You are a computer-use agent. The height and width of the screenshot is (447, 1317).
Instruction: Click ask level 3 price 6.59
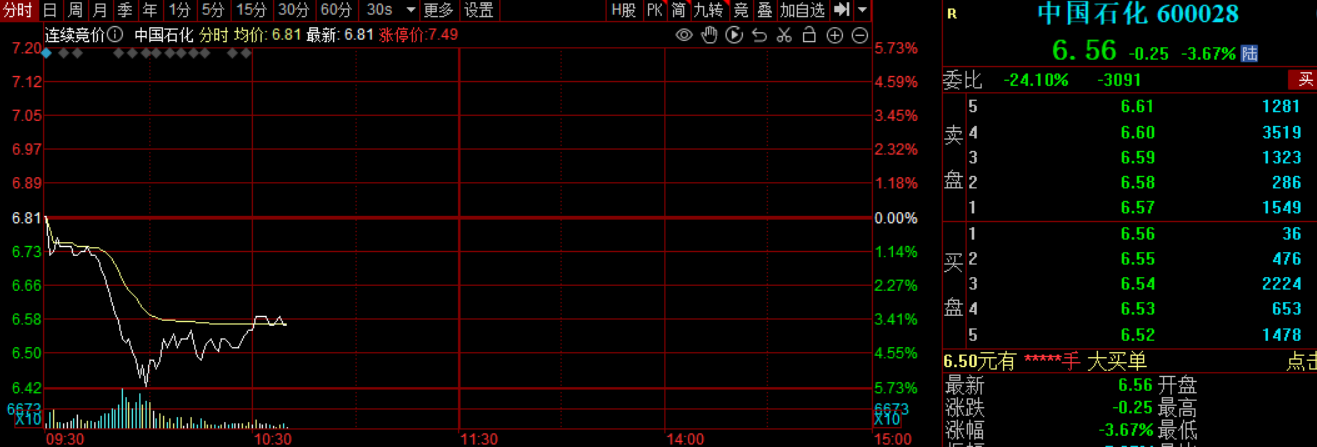tap(1138, 157)
